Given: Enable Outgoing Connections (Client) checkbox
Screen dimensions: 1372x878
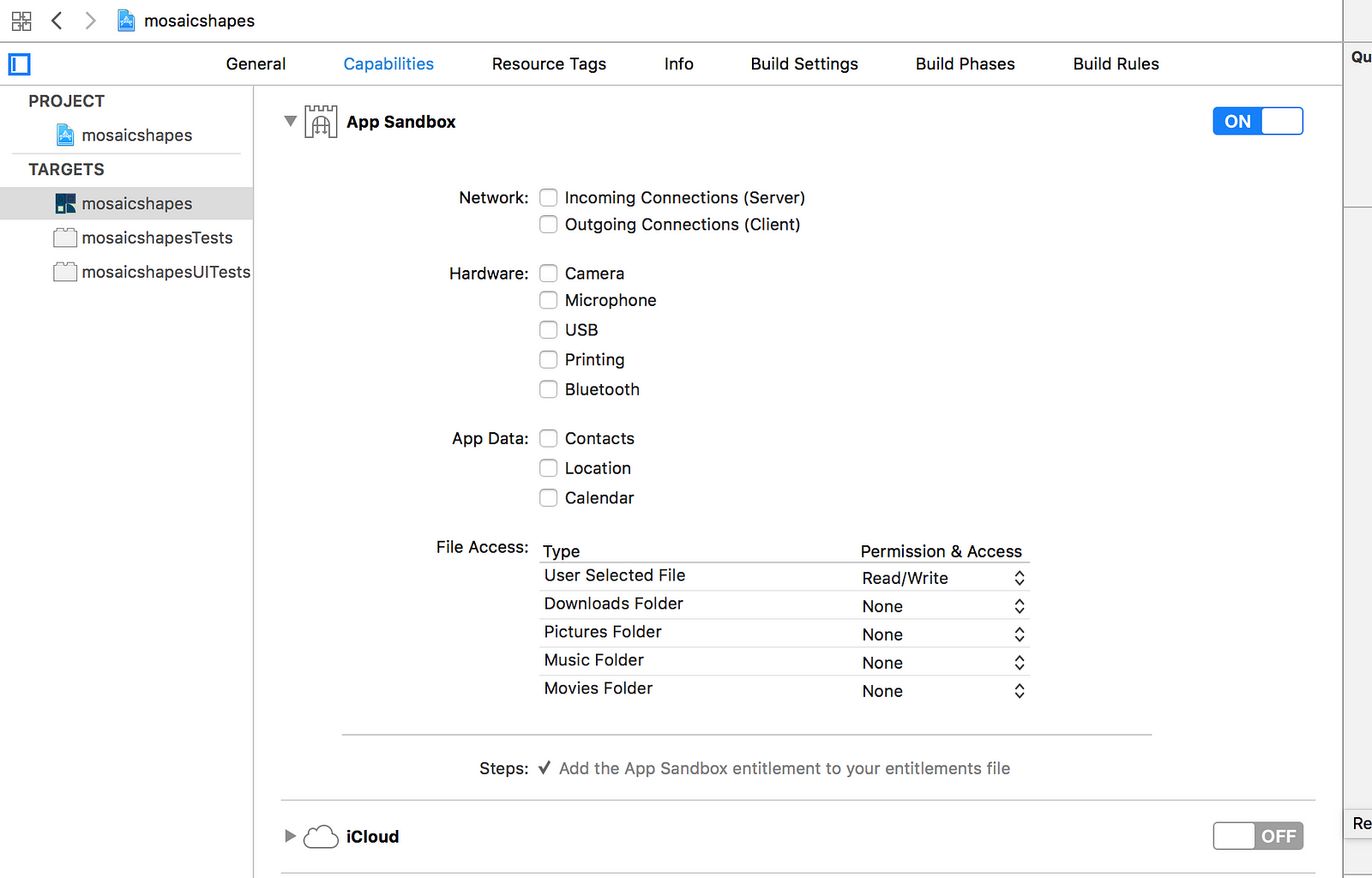Looking at the screenshot, I should tap(549, 225).
